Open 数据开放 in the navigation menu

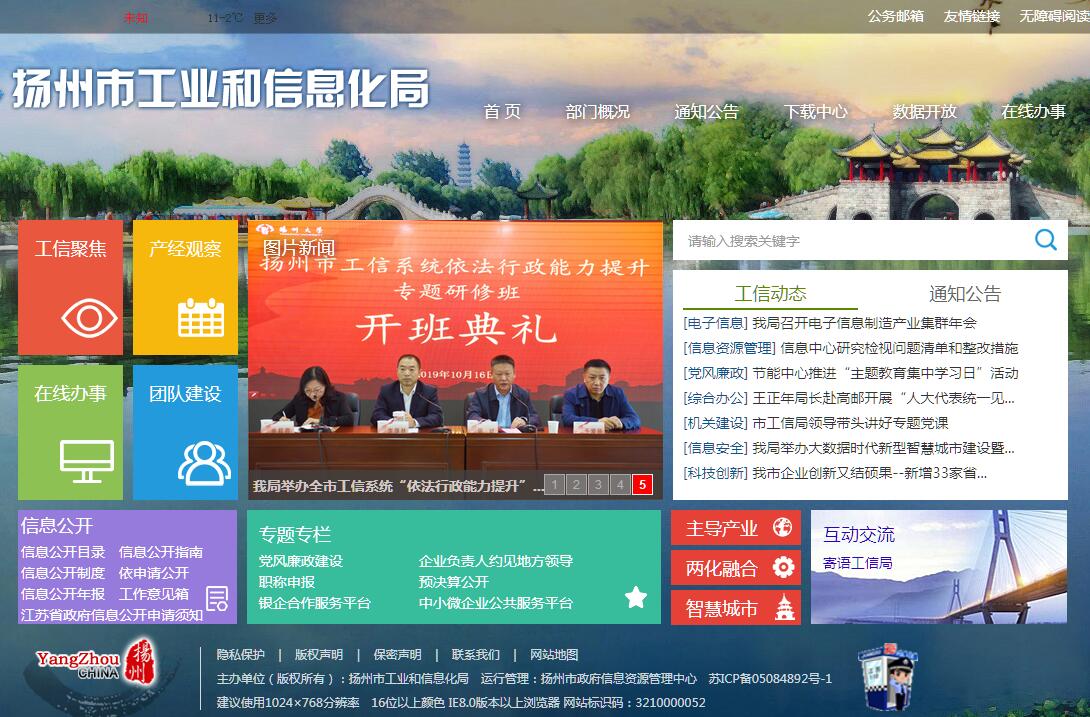(924, 112)
